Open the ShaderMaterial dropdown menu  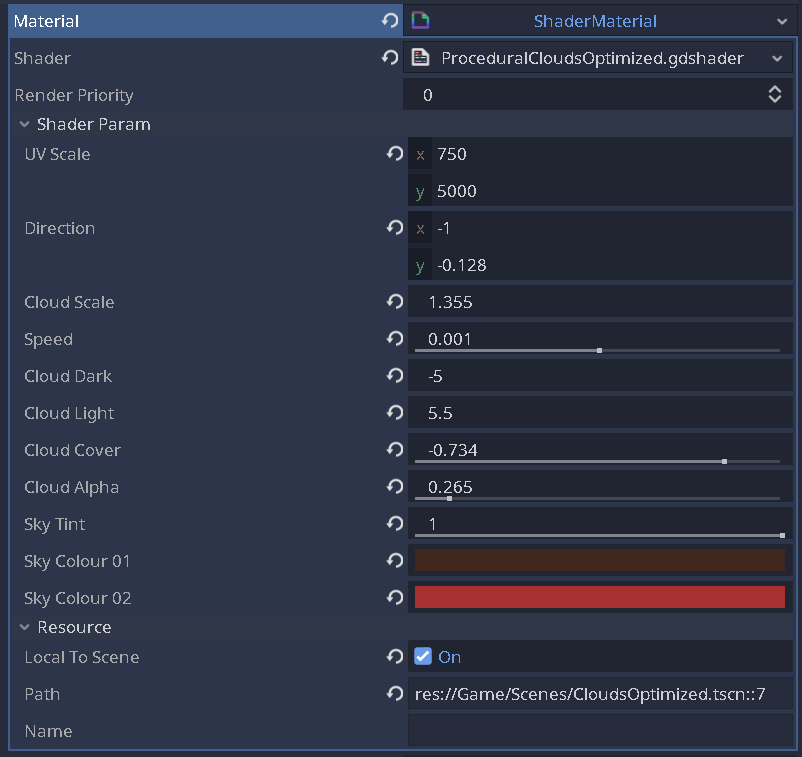[780, 21]
